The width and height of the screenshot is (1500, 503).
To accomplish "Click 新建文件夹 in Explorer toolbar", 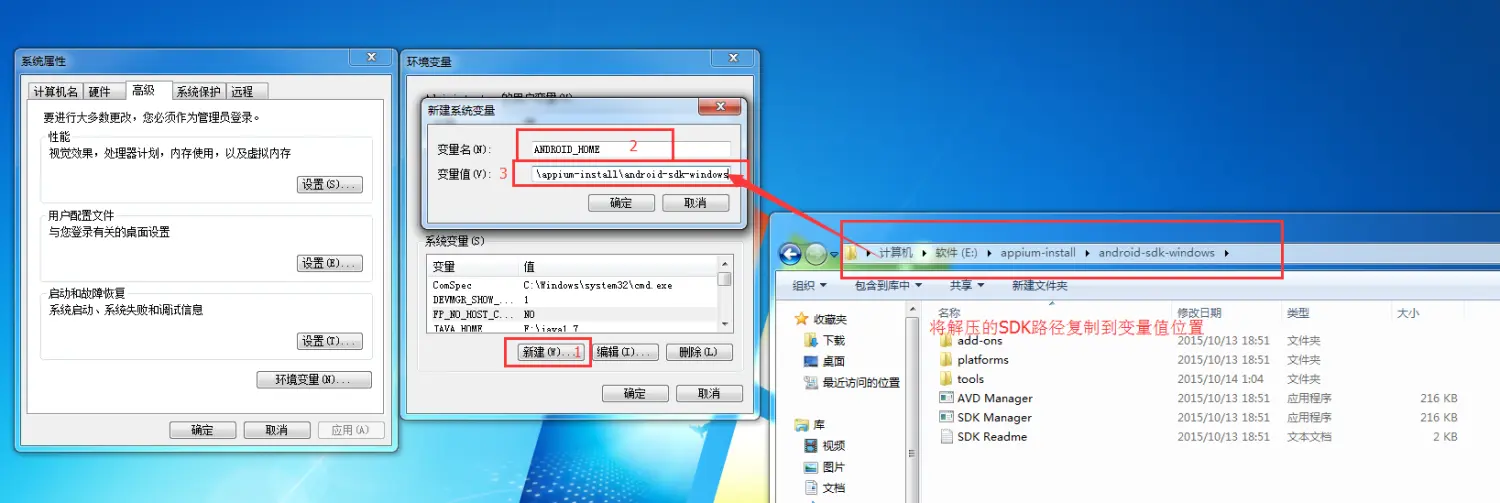I will click(x=1040, y=286).
